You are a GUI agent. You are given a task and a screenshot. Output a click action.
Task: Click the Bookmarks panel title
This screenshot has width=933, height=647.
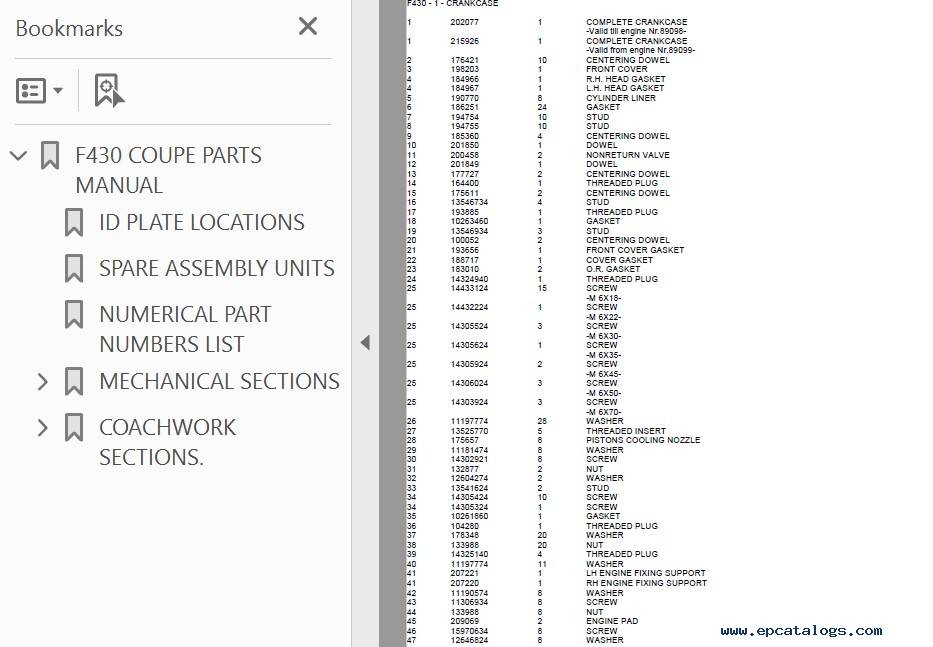click(69, 28)
